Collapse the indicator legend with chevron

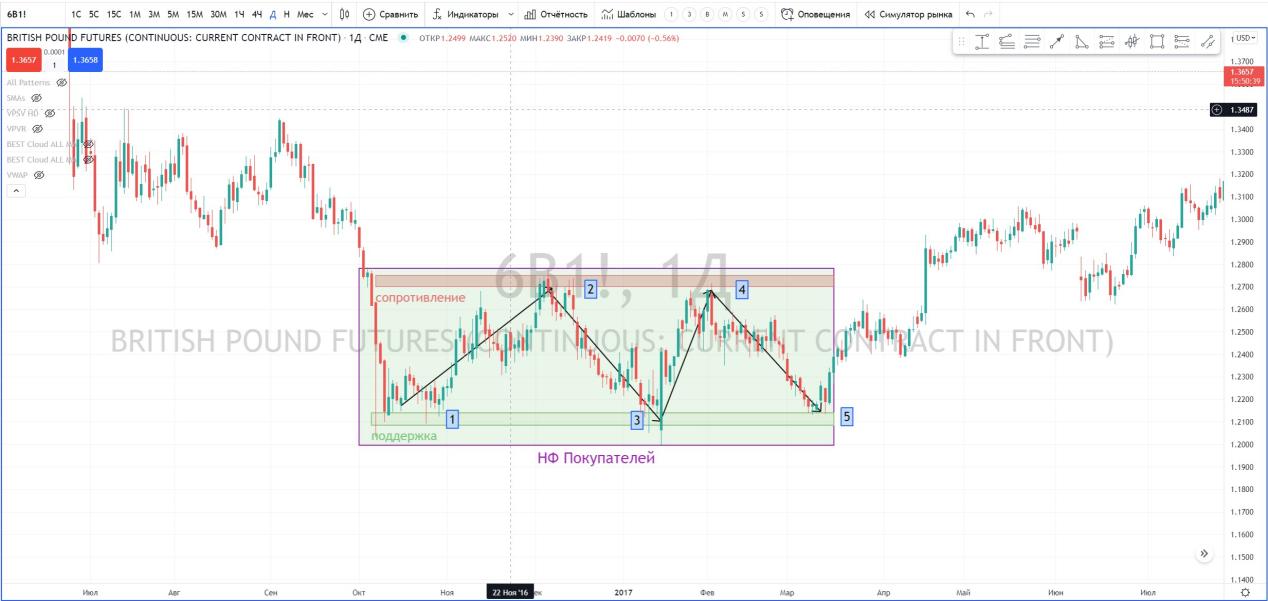coord(14,190)
